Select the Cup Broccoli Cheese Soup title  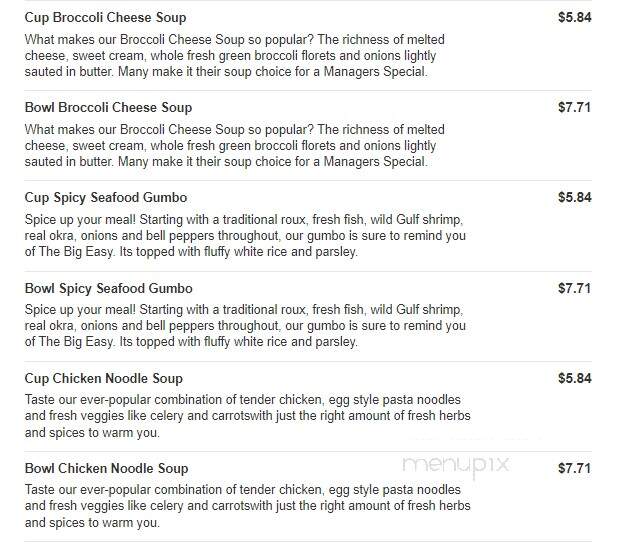coord(105,18)
